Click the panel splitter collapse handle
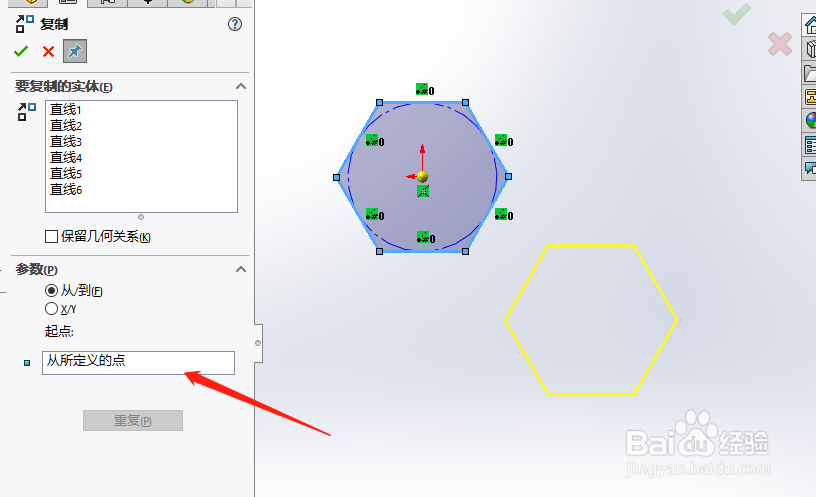Viewport: 816px width, 497px height. click(x=258, y=343)
